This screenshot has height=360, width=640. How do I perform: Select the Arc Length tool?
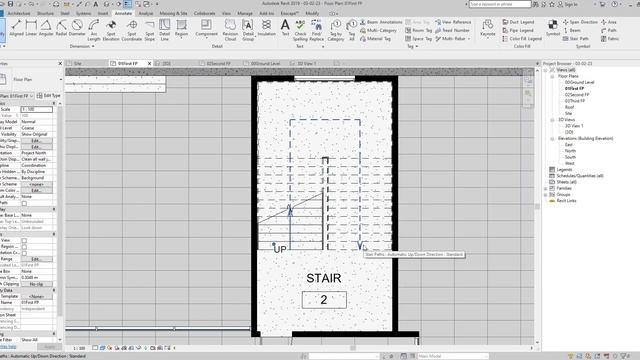coord(94,30)
